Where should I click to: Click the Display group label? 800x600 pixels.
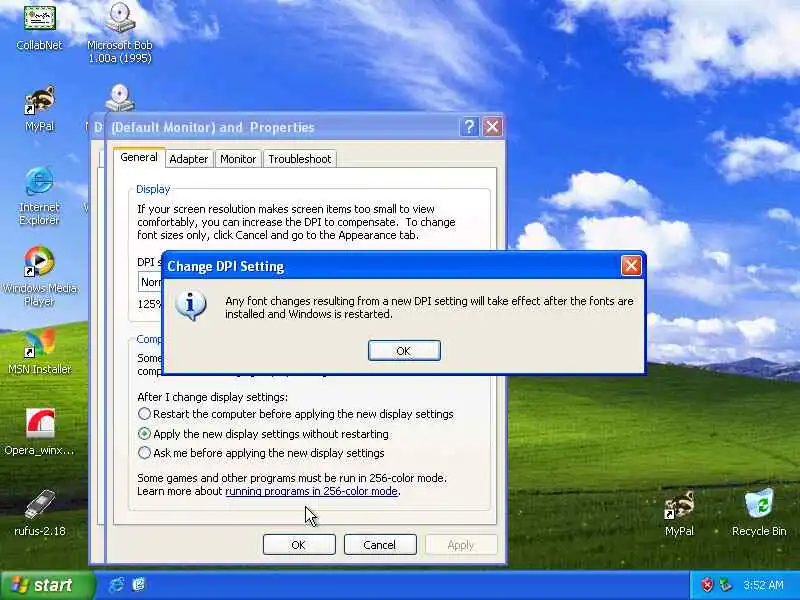tap(153, 189)
